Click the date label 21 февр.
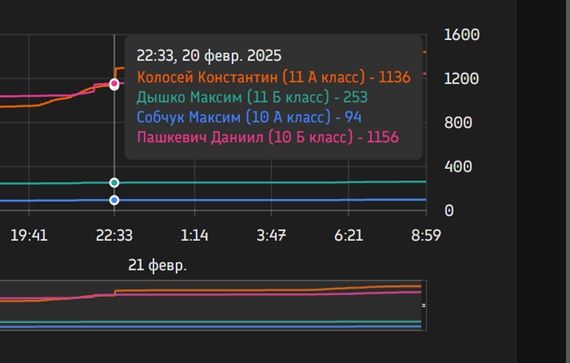The image size is (570, 363). (157, 265)
